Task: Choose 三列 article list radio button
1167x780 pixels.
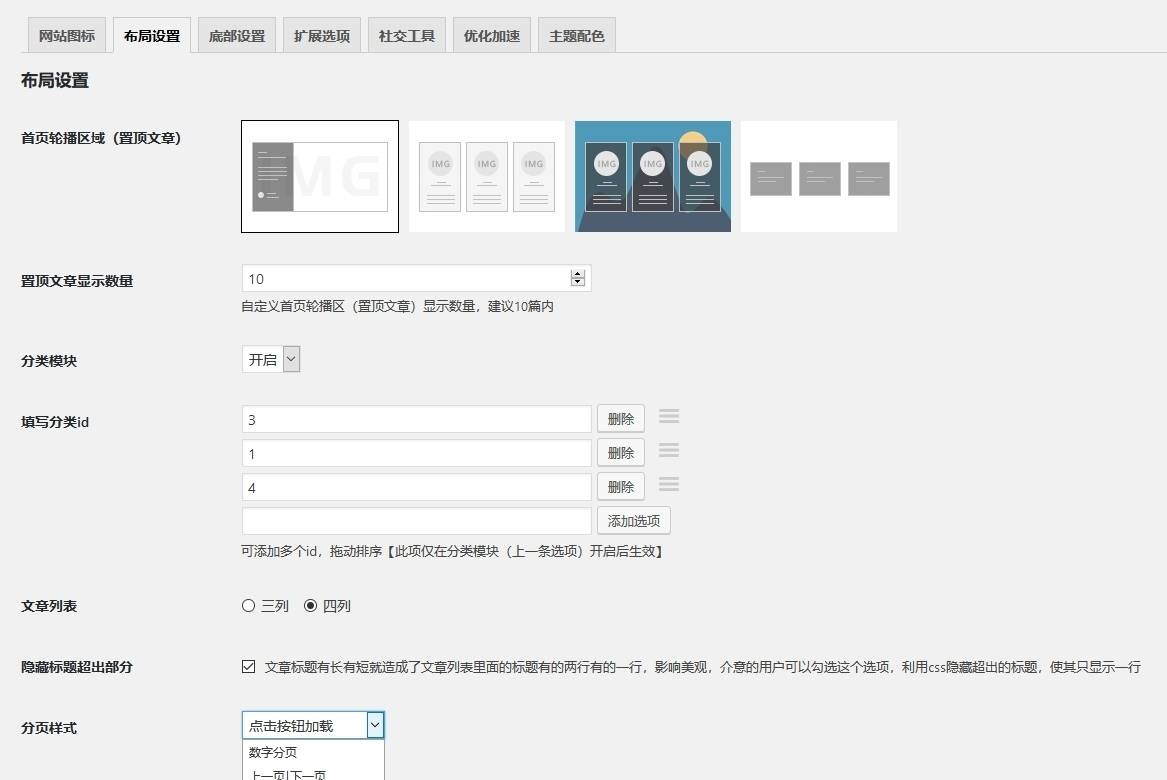Action: (x=249, y=606)
